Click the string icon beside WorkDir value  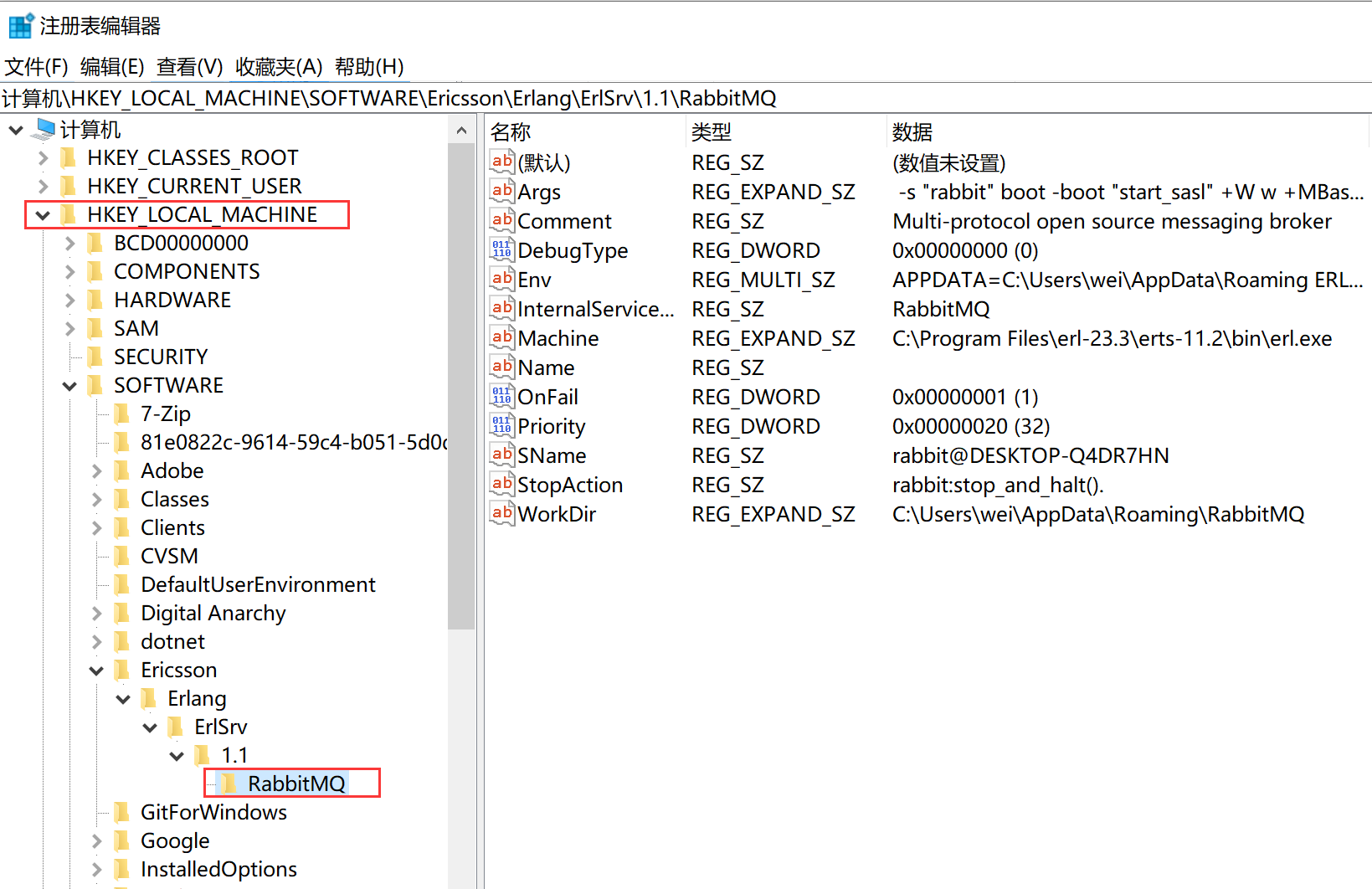click(x=502, y=513)
